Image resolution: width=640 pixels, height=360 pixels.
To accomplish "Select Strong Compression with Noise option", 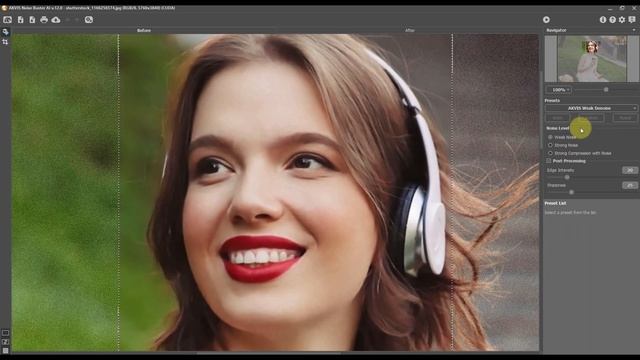I will coord(550,153).
